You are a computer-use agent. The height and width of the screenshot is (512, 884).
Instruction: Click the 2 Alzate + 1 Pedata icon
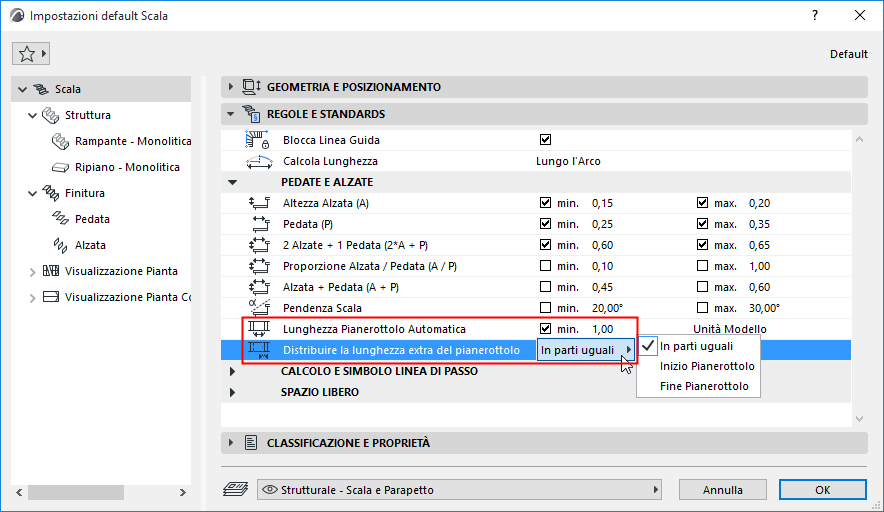pos(259,245)
